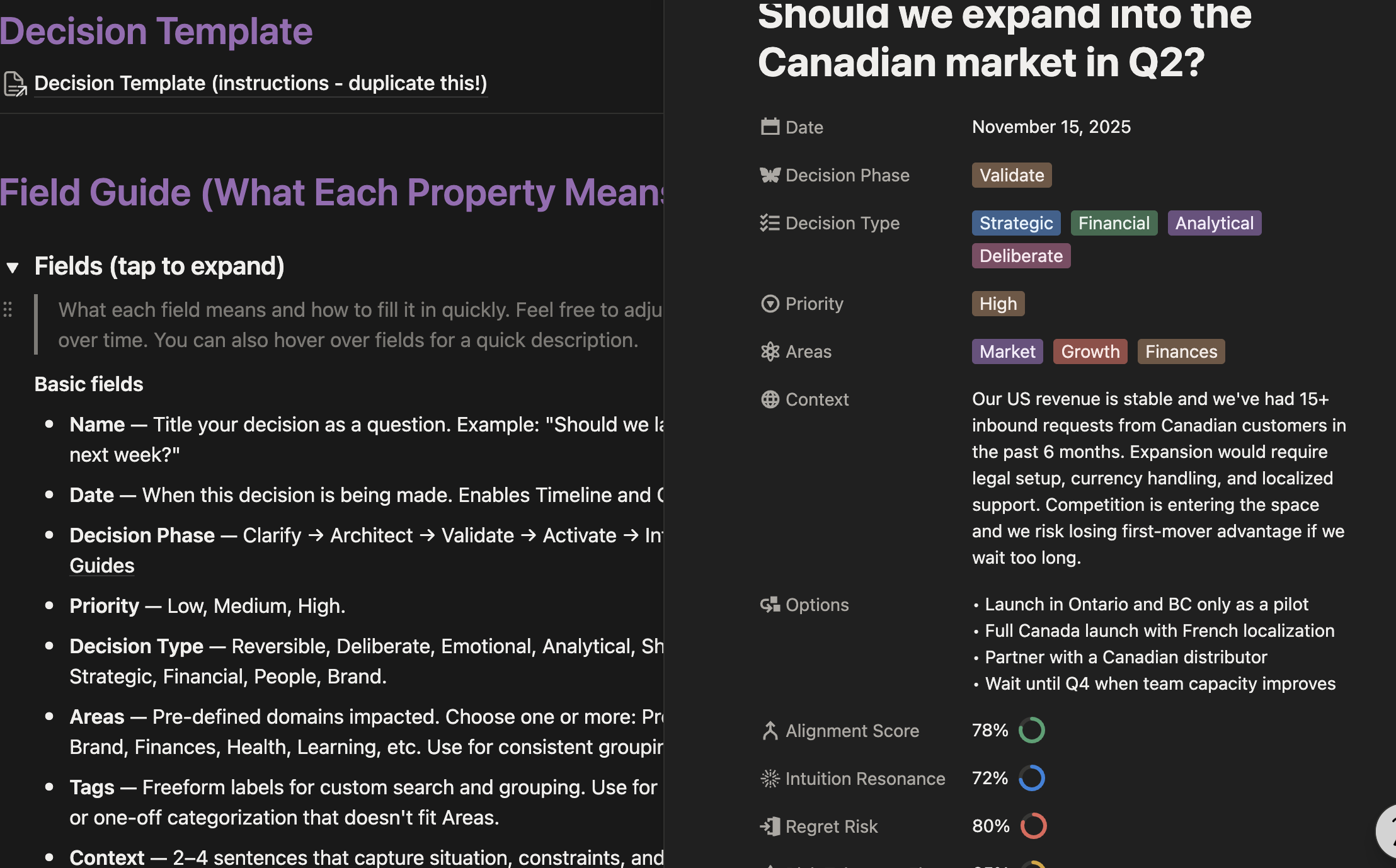
Task: Click the Growth area tag
Action: click(1090, 351)
